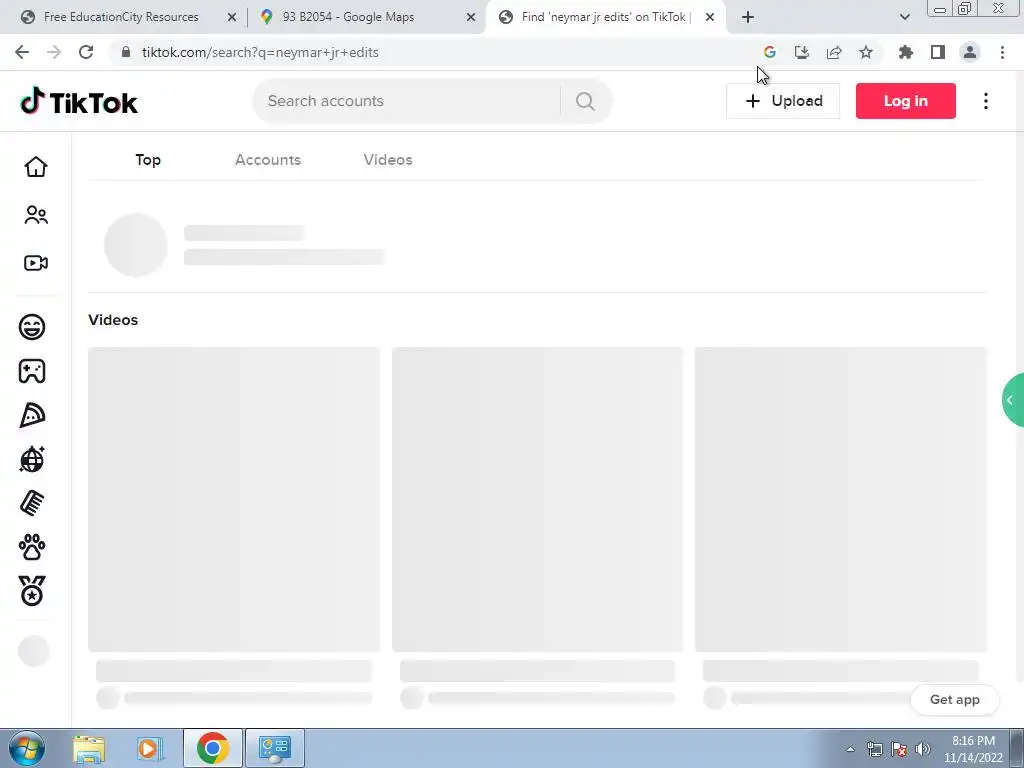Select the Food pizza slice category icon
This screenshot has width=1024, height=768.
coord(32,415)
